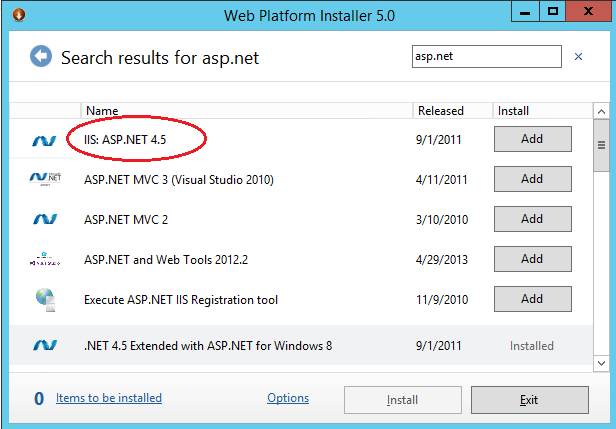616x429 pixels.
Task: Click the .NET 4.5 Extended row icon
Action: tap(45, 345)
